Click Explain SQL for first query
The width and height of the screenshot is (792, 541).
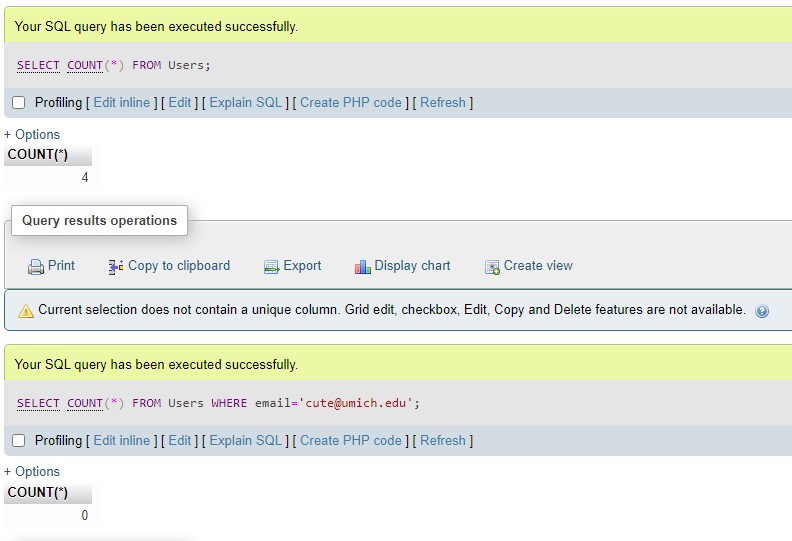[245, 103]
